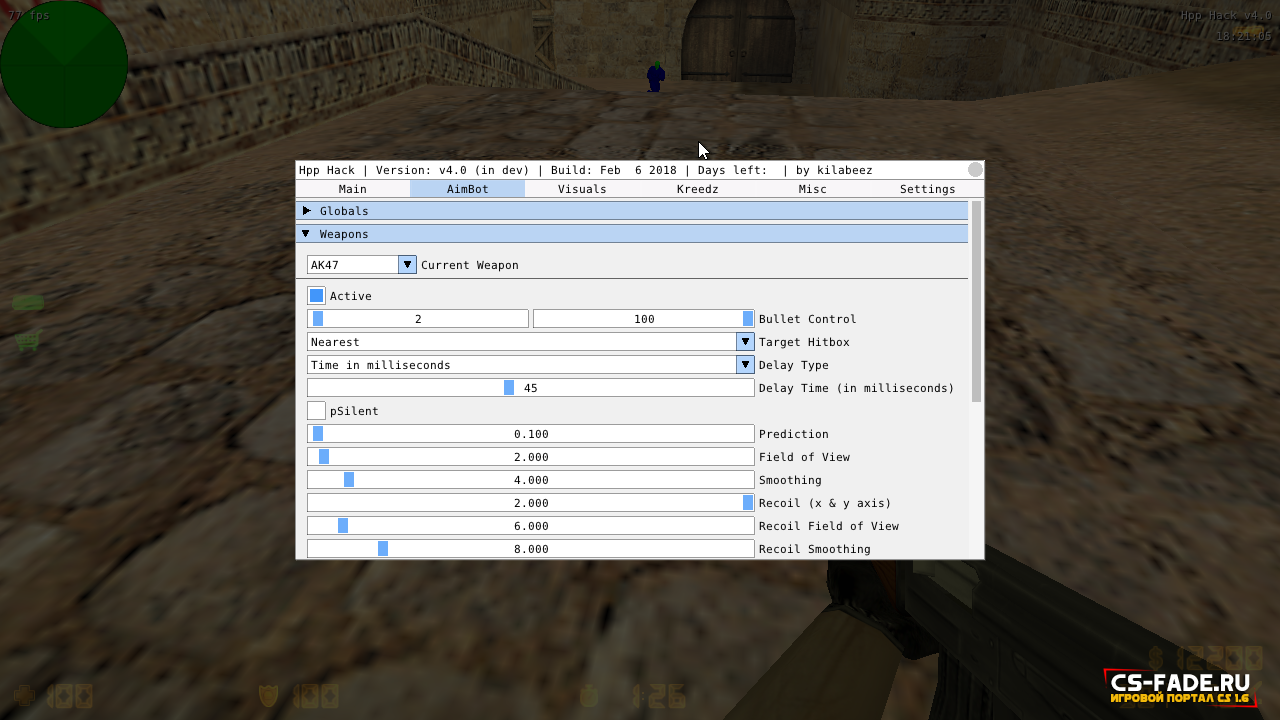Collapse the Weapons section
Viewport: 1280px width, 720px height.
click(x=632, y=234)
